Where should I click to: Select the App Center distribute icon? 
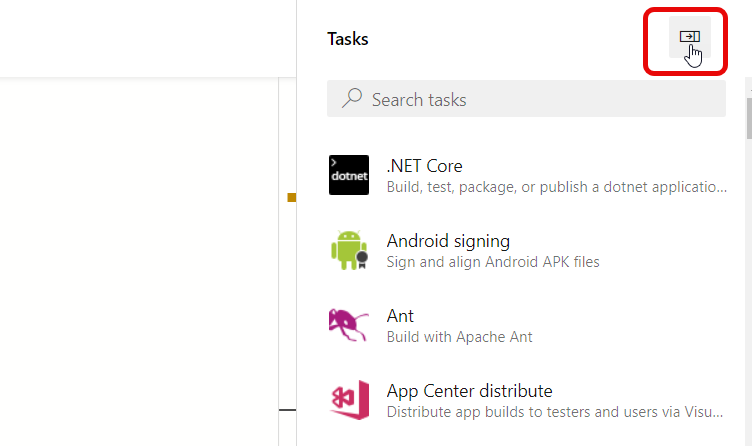tap(349, 400)
